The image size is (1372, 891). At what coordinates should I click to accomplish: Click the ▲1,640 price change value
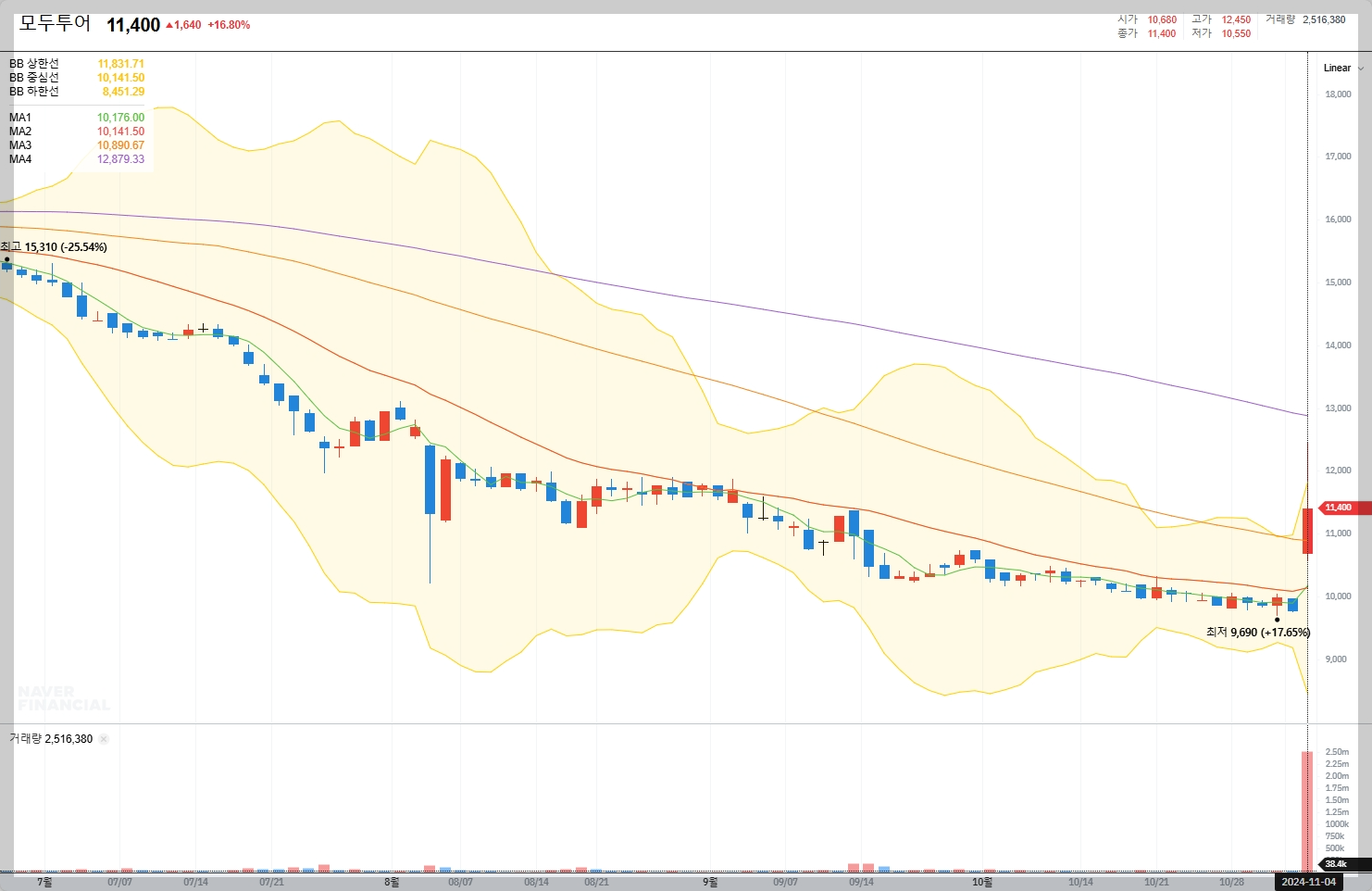183,25
